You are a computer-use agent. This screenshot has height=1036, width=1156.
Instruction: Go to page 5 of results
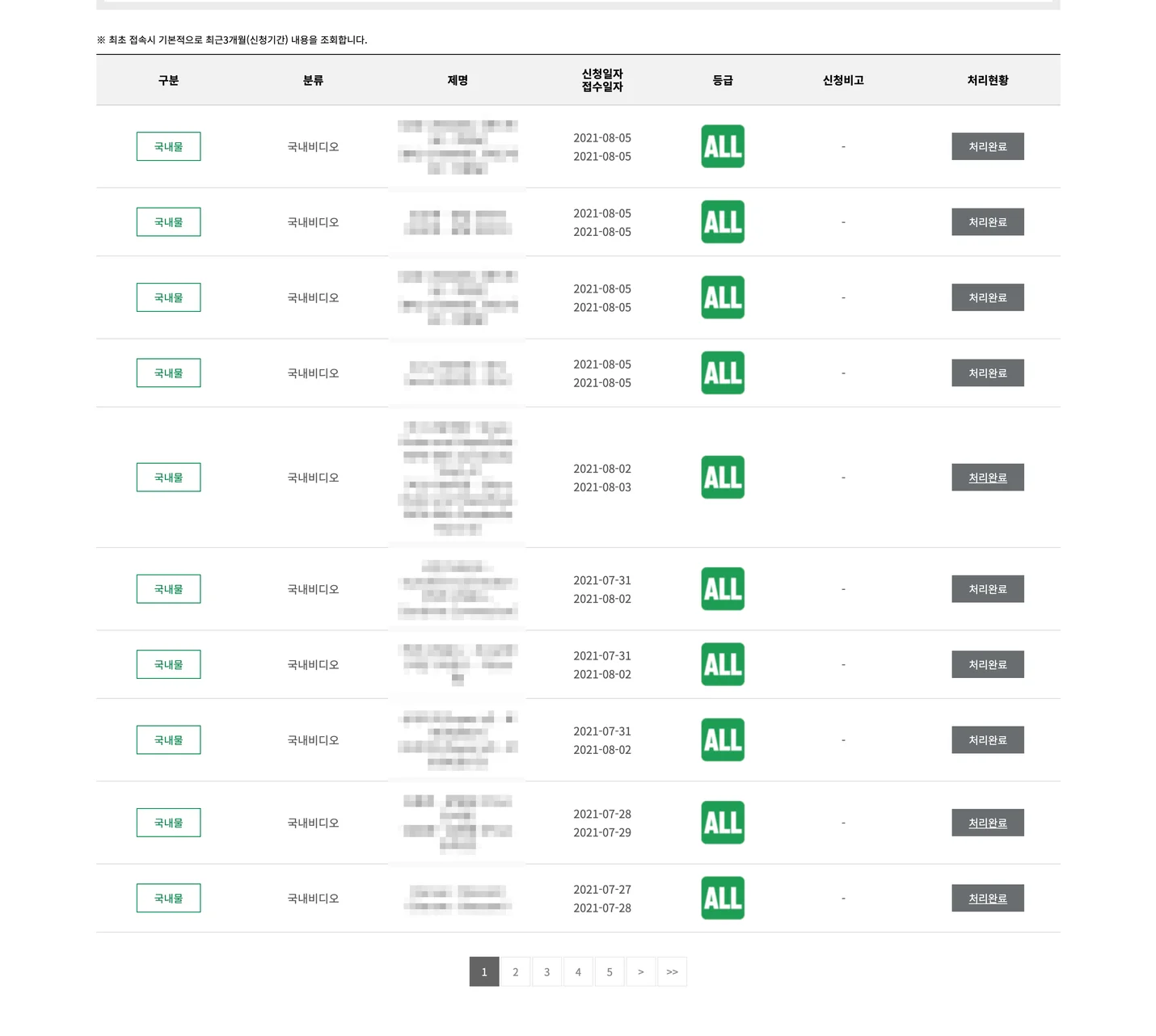click(610, 972)
